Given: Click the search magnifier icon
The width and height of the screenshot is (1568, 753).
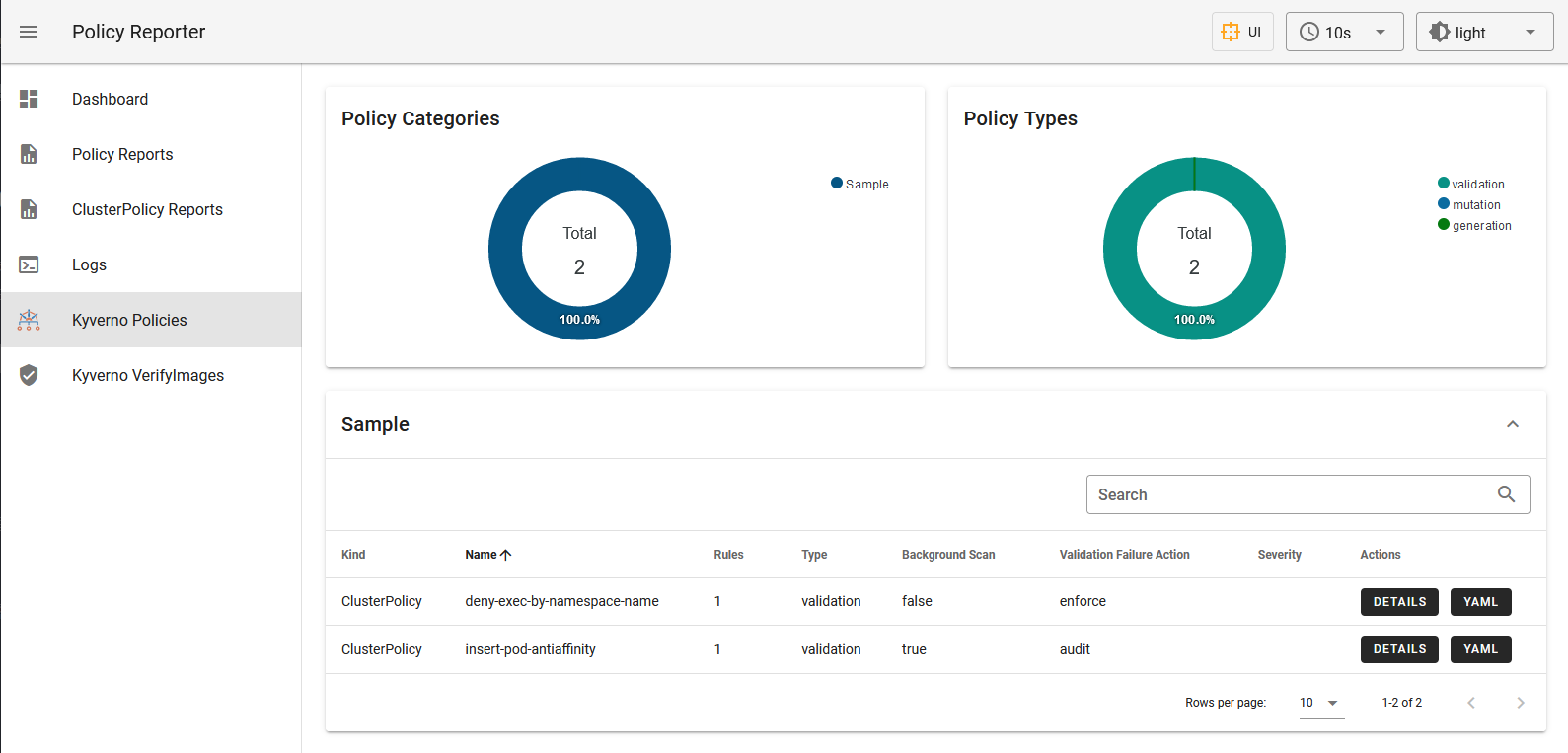Looking at the screenshot, I should (x=1506, y=494).
